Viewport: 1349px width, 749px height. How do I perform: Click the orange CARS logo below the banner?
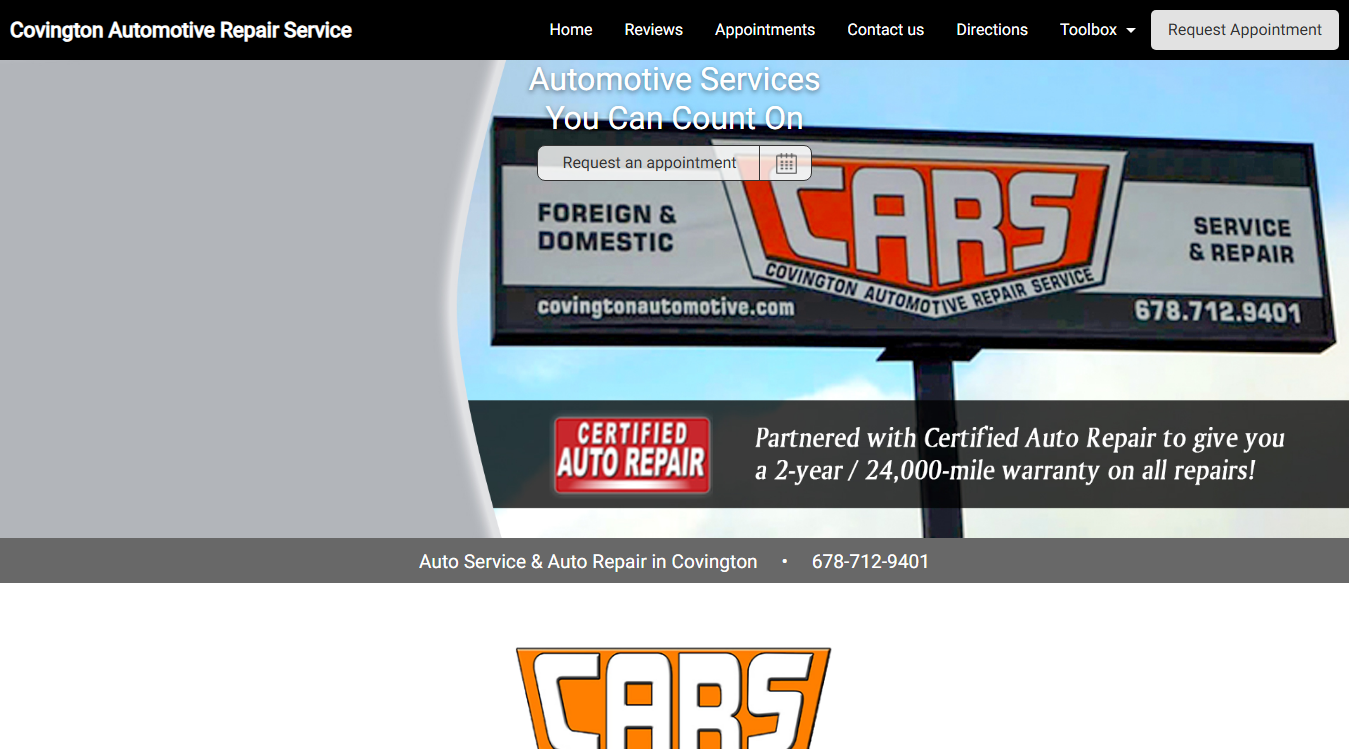(x=673, y=698)
